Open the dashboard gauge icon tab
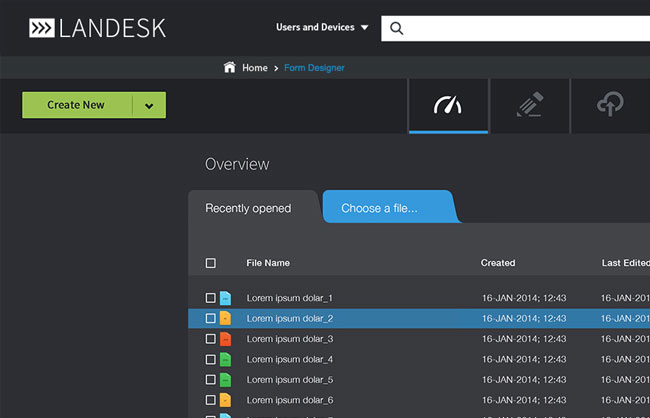Screen dimensions: 650x418 (448, 105)
